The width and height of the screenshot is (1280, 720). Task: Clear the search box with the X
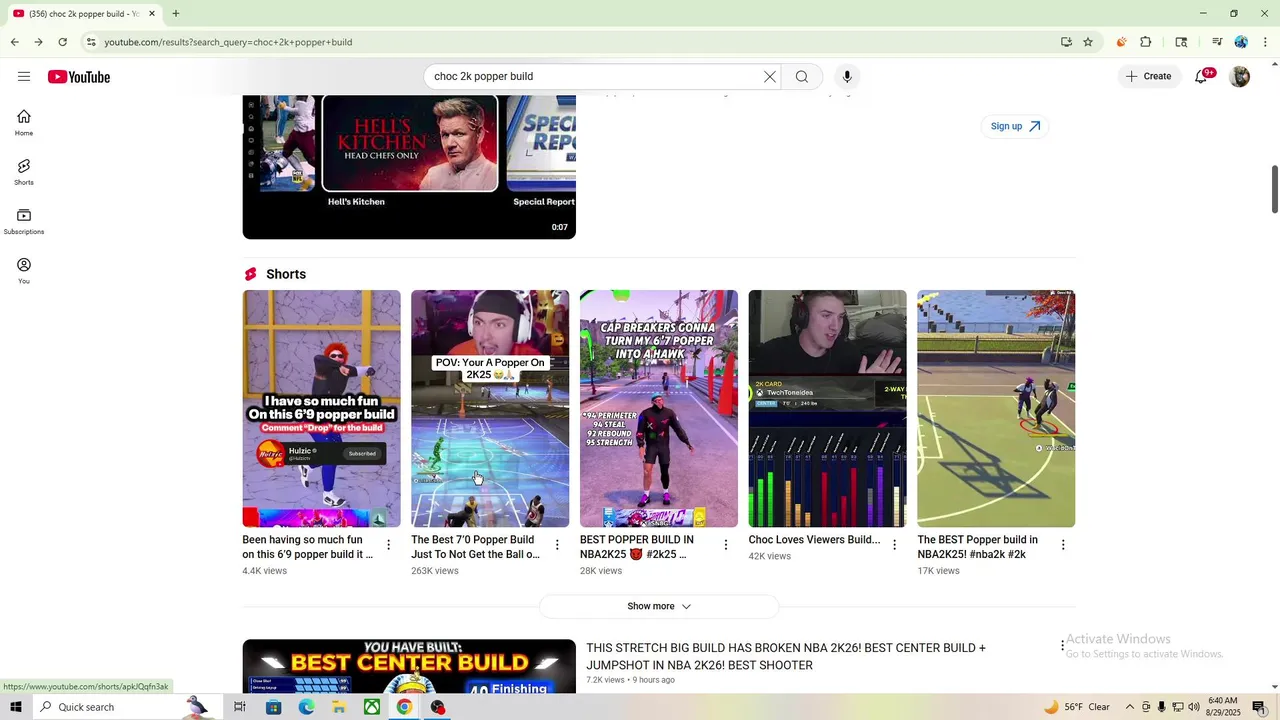770,77
